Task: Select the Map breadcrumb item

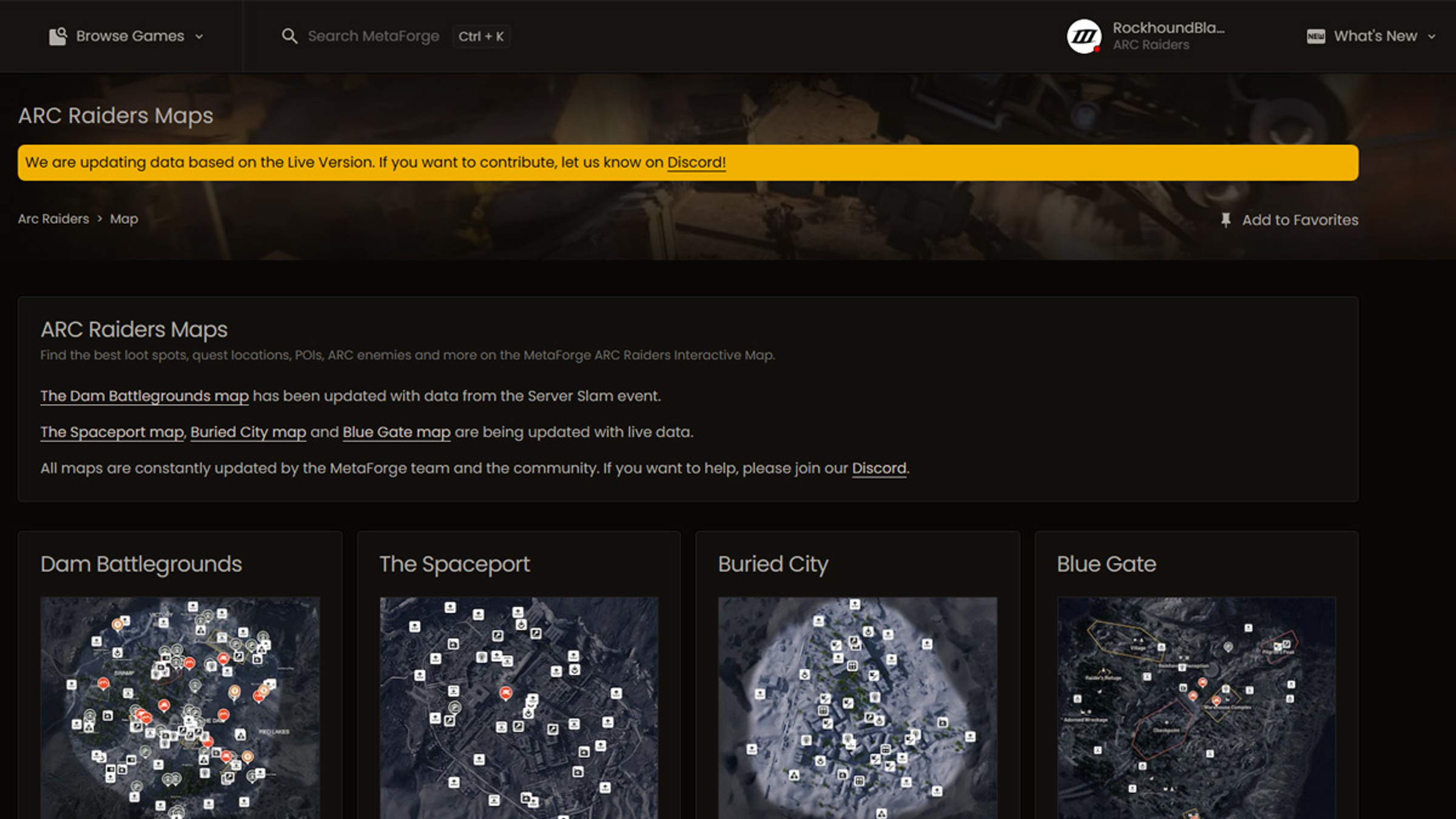Action: click(124, 219)
